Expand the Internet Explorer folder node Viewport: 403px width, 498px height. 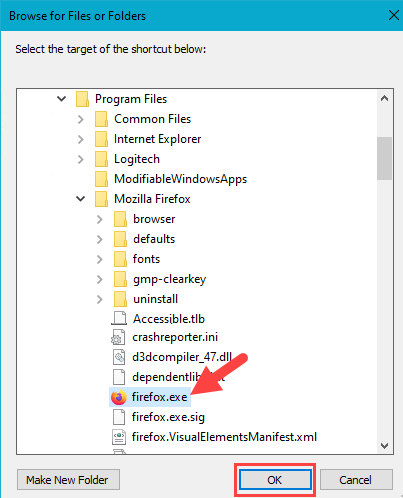tap(80, 139)
